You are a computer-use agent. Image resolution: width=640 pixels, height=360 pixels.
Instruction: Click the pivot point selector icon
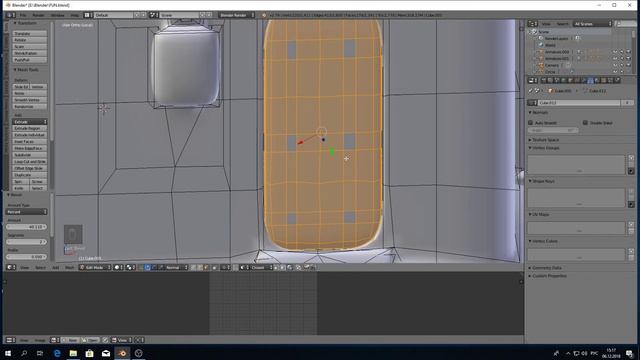pos(130,267)
